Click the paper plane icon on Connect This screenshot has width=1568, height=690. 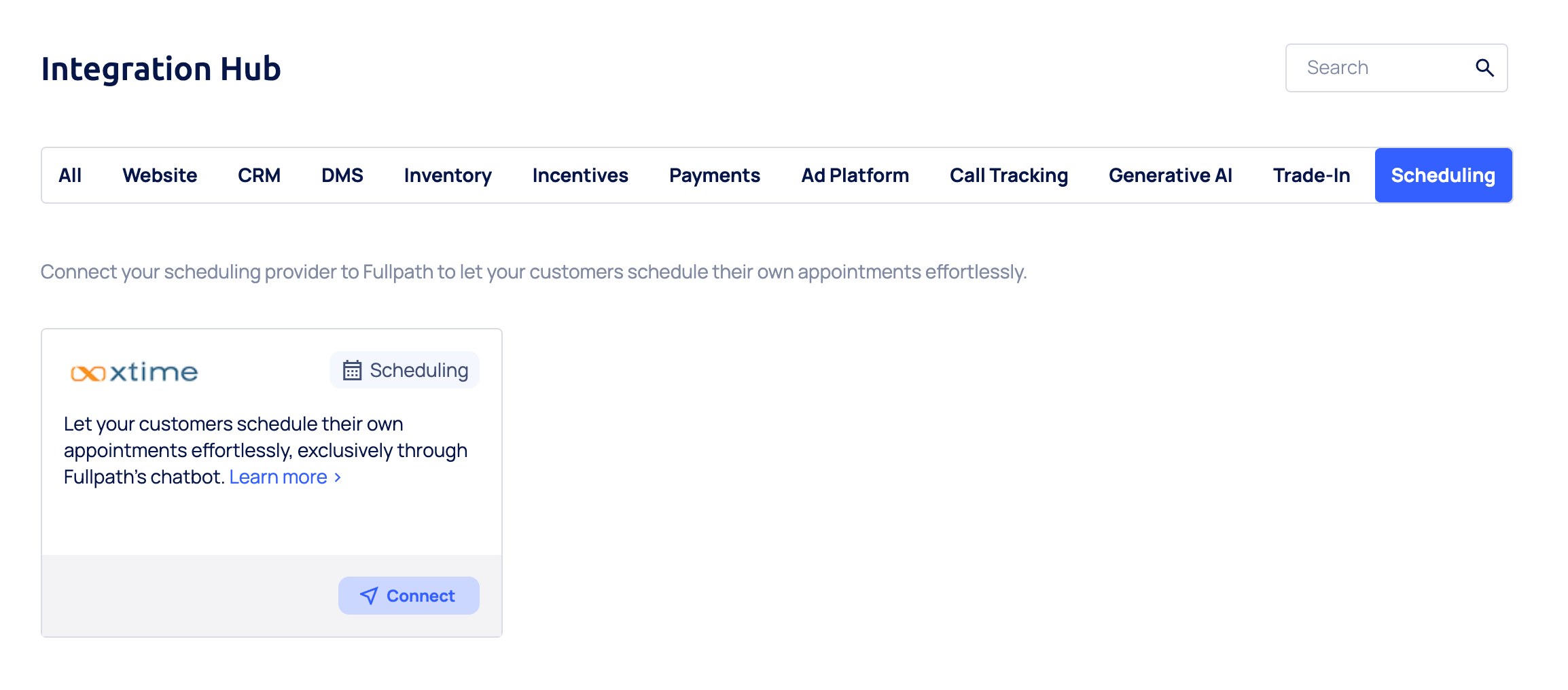[x=369, y=596]
